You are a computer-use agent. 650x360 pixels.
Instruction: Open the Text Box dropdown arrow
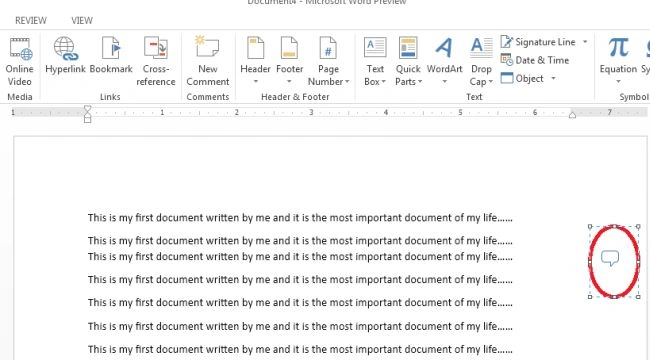tap(383, 82)
